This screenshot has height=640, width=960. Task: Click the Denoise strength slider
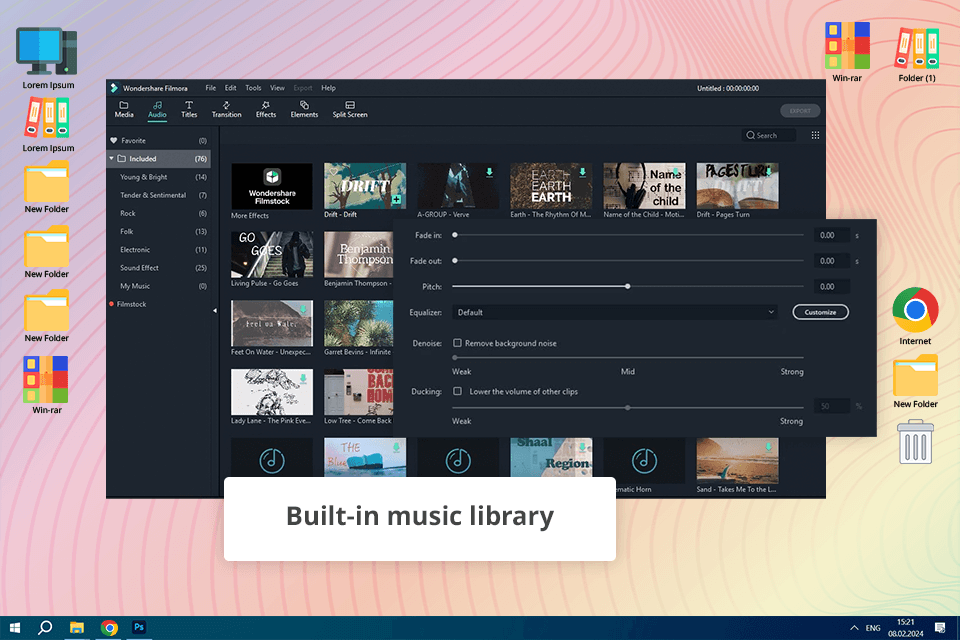tap(628, 358)
